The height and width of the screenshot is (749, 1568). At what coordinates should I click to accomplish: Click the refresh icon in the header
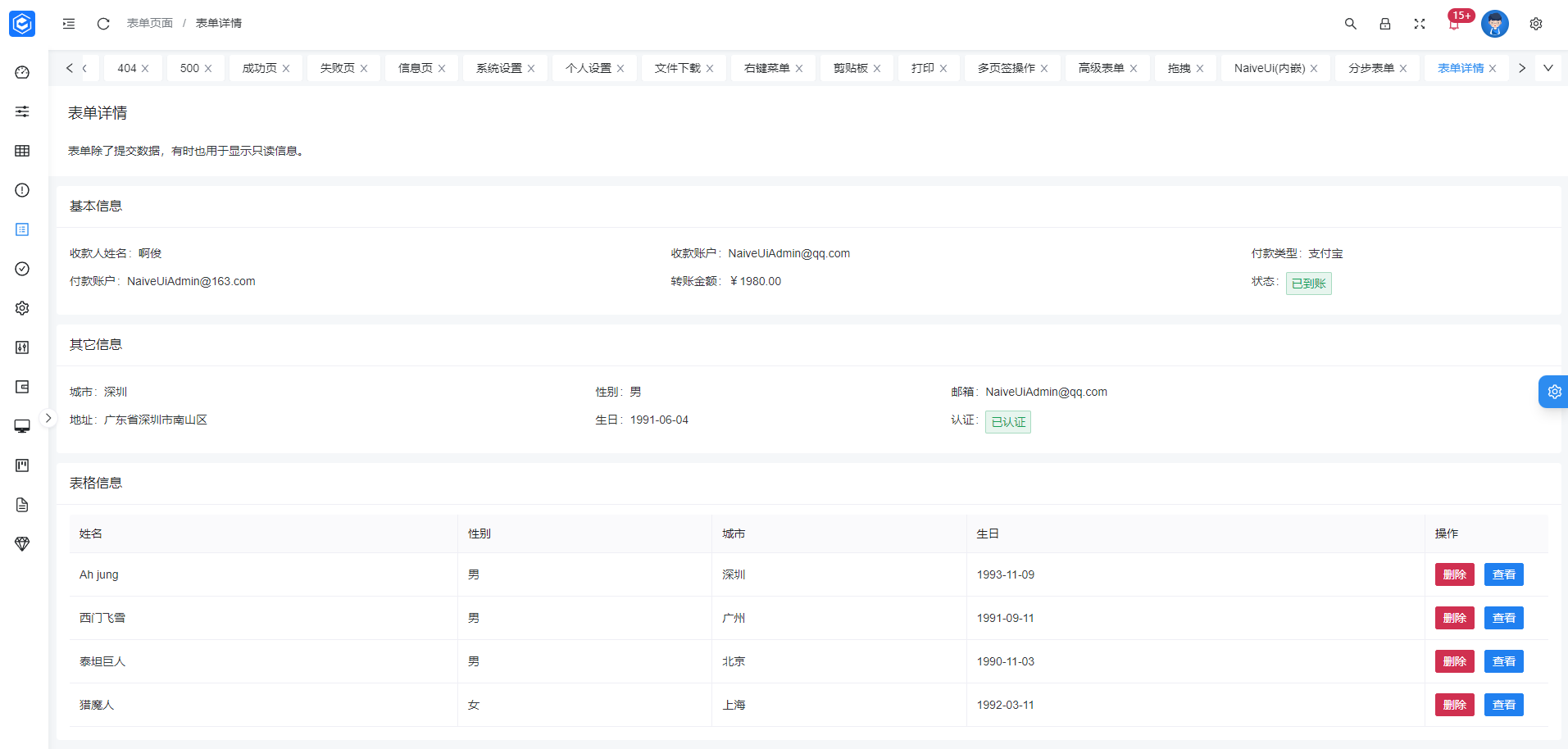[103, 24]
